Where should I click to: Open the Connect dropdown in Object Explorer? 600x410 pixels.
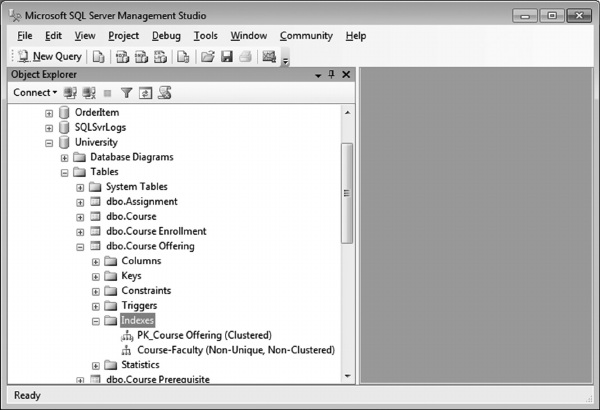click(35, 93)
